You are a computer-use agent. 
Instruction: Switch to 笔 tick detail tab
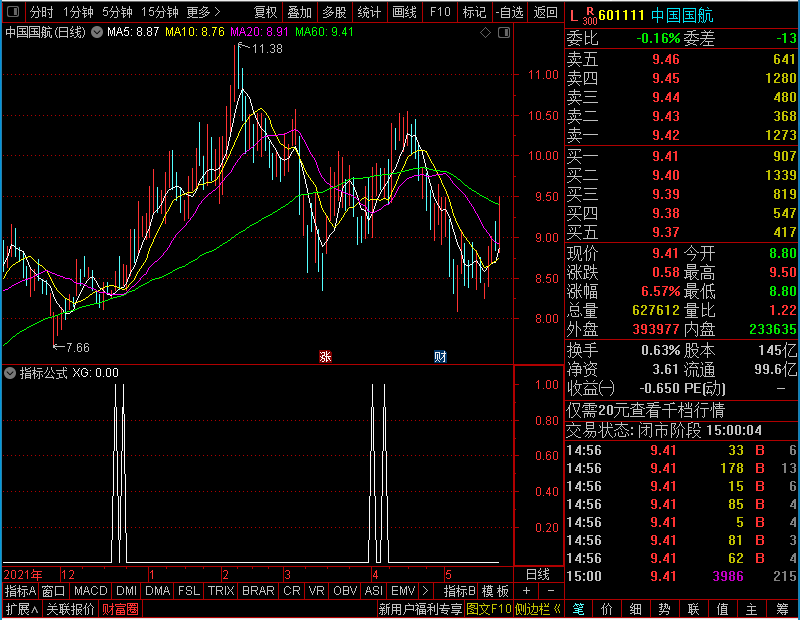(578, 609)
